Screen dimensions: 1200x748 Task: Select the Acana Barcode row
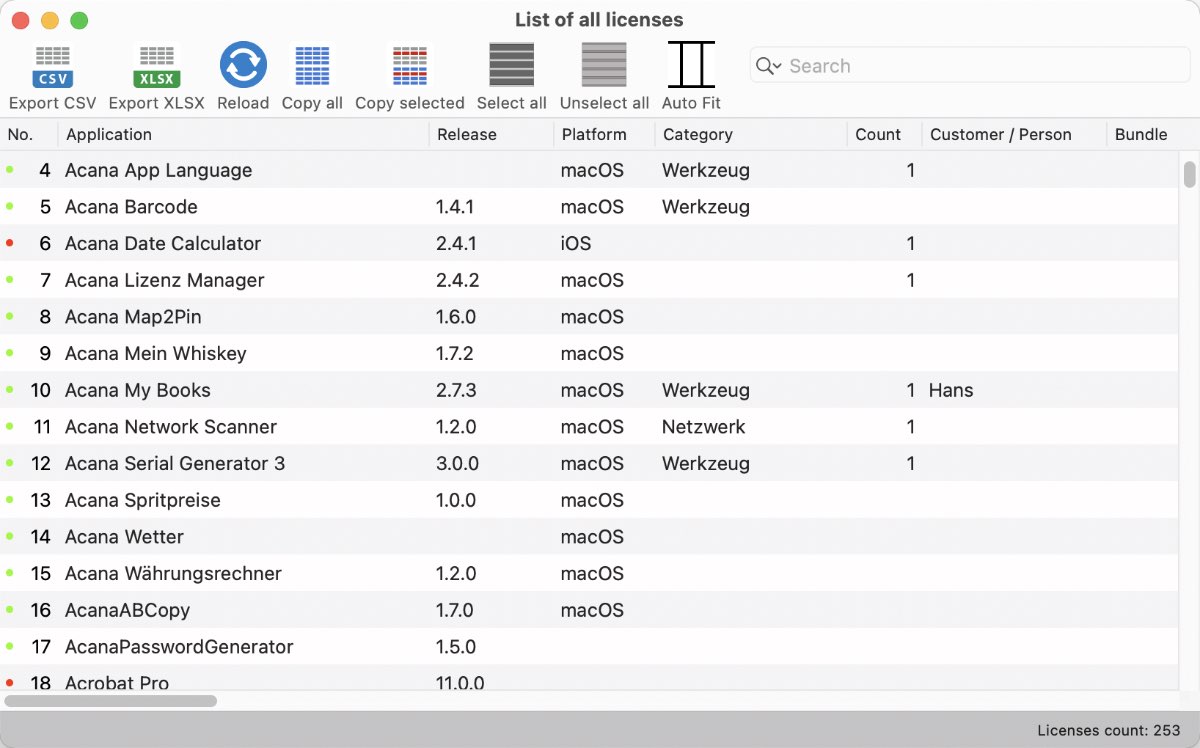pos(590,207)
